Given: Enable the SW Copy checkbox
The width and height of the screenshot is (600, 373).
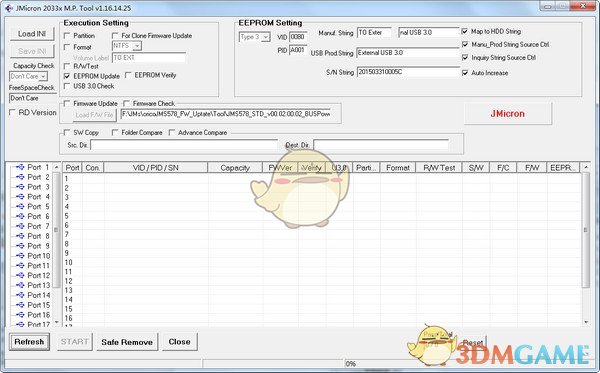Looking at the screenshot, I should click(67, 132).
